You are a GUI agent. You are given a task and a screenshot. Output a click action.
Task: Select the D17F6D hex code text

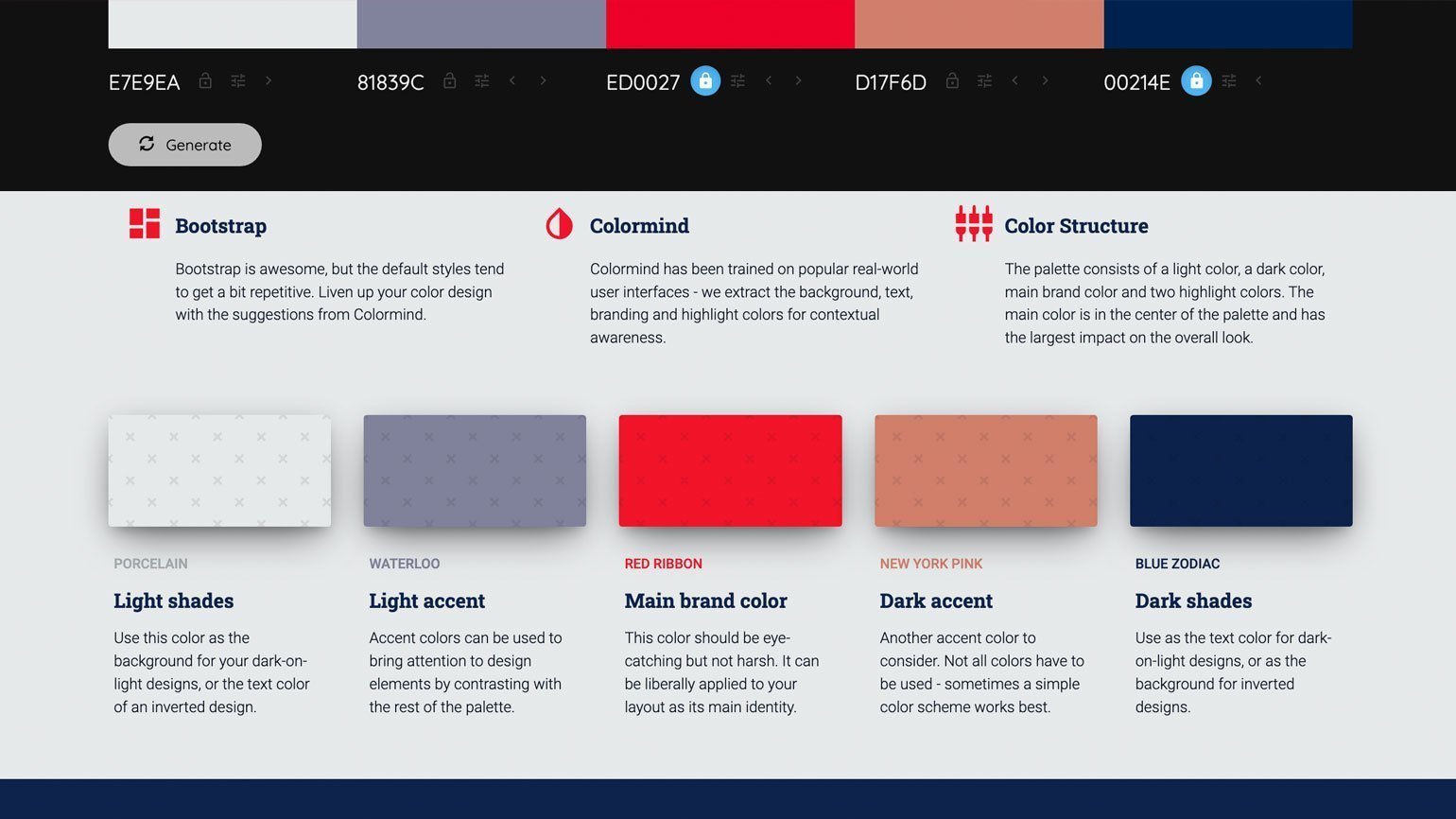point(891,82)
